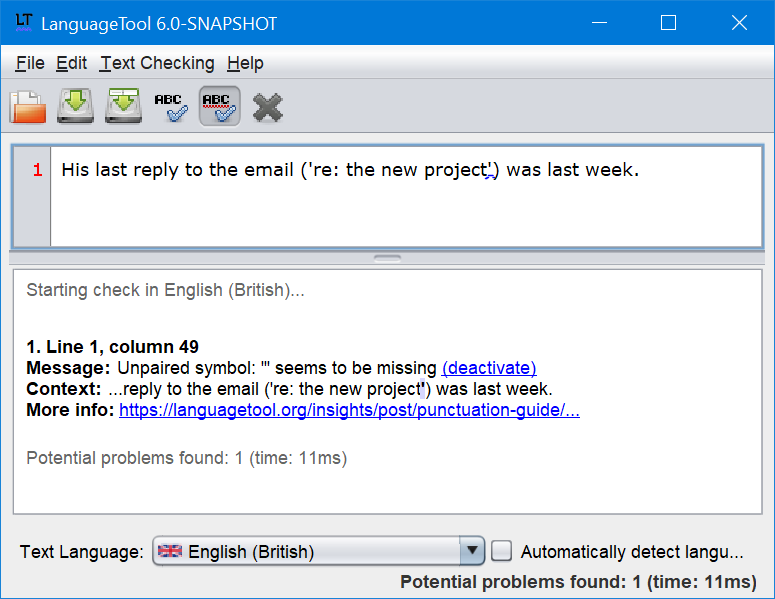Enable automatic language detection checkbox
775x599 pixels.
point(501,551)
